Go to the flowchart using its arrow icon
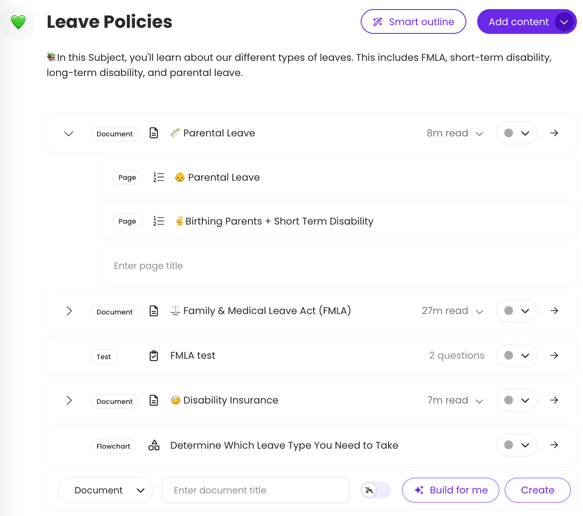The image size is (583, 516). [x=554, y=445]
